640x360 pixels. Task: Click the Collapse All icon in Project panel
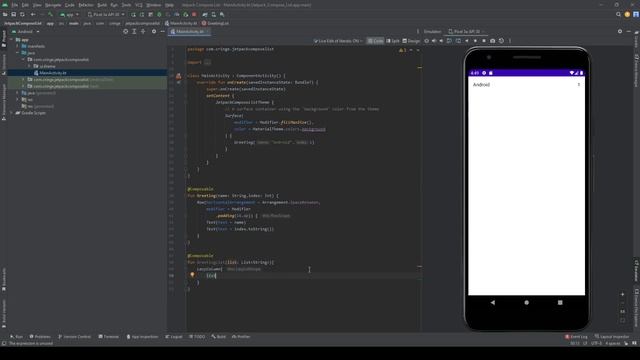(x=143, y=31)
